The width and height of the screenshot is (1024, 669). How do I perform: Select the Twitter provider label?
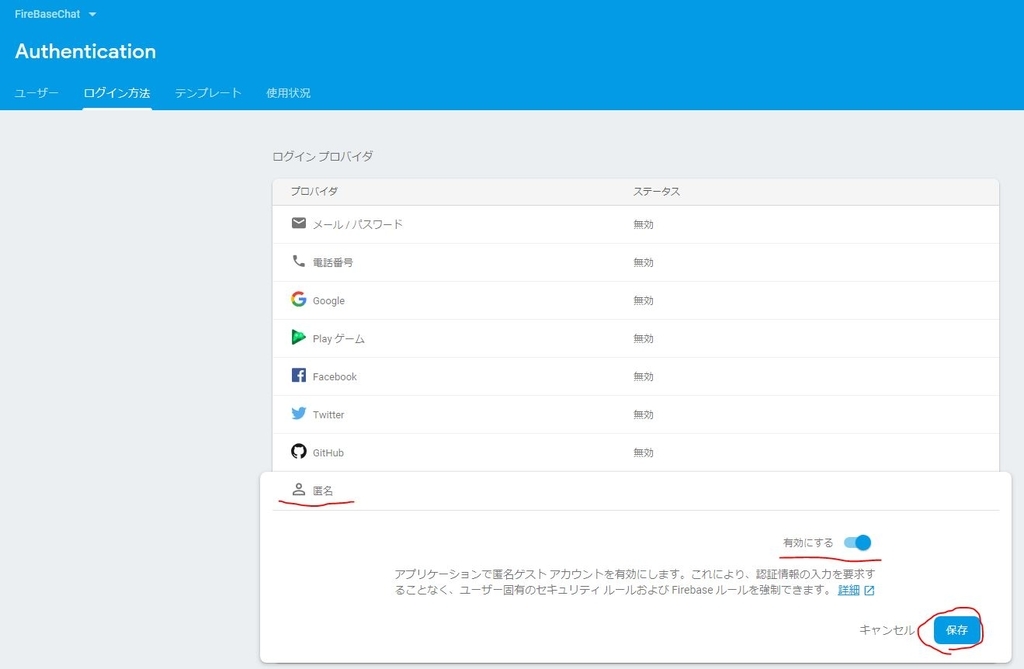pyautogui.click(x=328, y=414)
